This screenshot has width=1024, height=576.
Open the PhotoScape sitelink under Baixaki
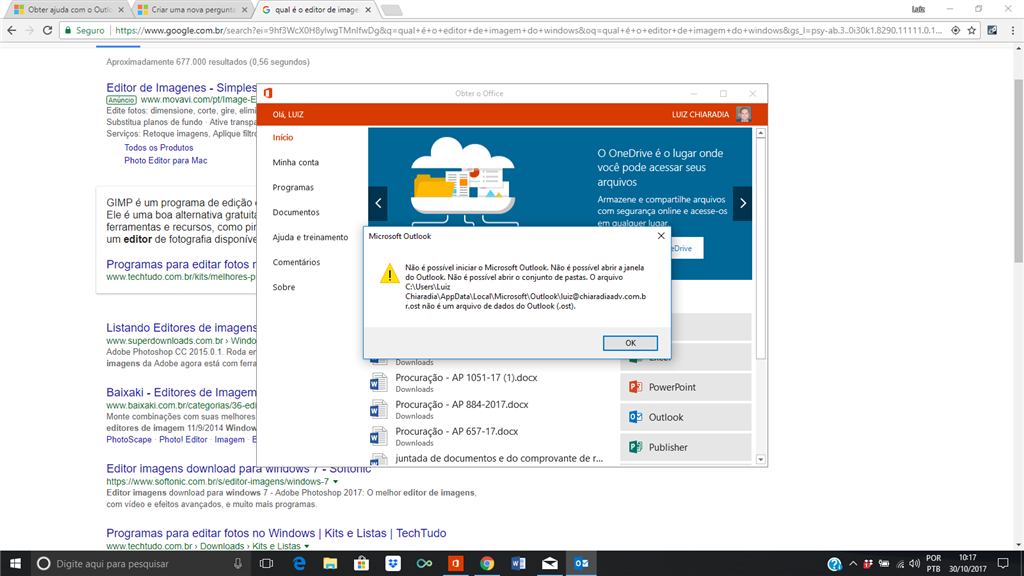pyautogui.click(x=129, y=440)
